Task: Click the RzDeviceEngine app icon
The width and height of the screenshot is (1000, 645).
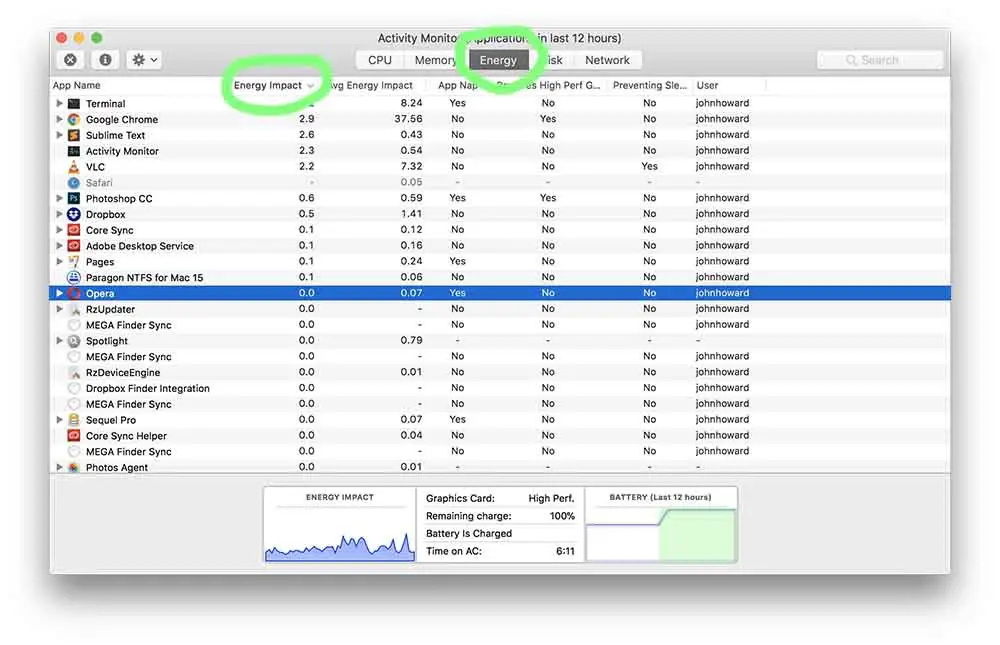Action: (74, 373)
